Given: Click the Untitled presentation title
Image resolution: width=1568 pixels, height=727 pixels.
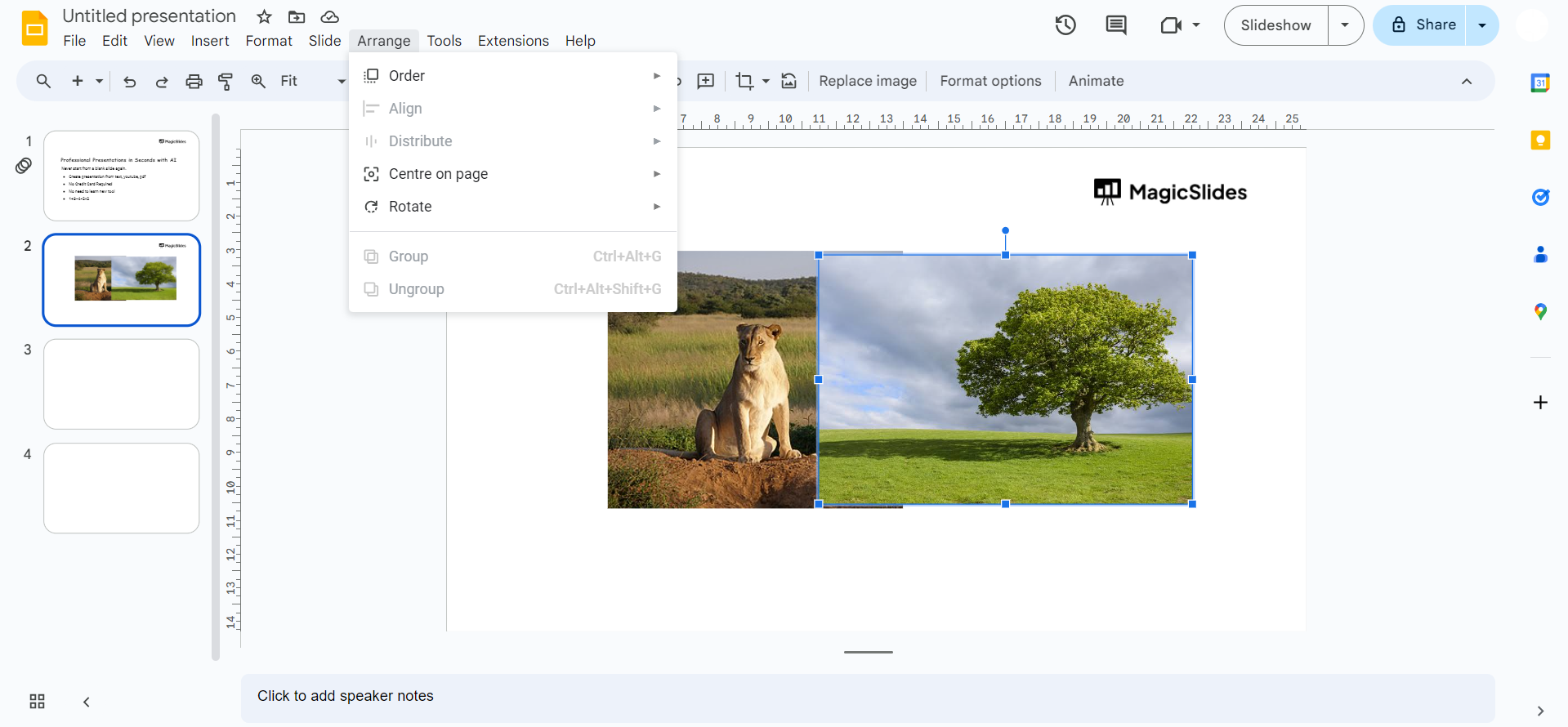Looking at the screenshot, I should tap(149, 16).
